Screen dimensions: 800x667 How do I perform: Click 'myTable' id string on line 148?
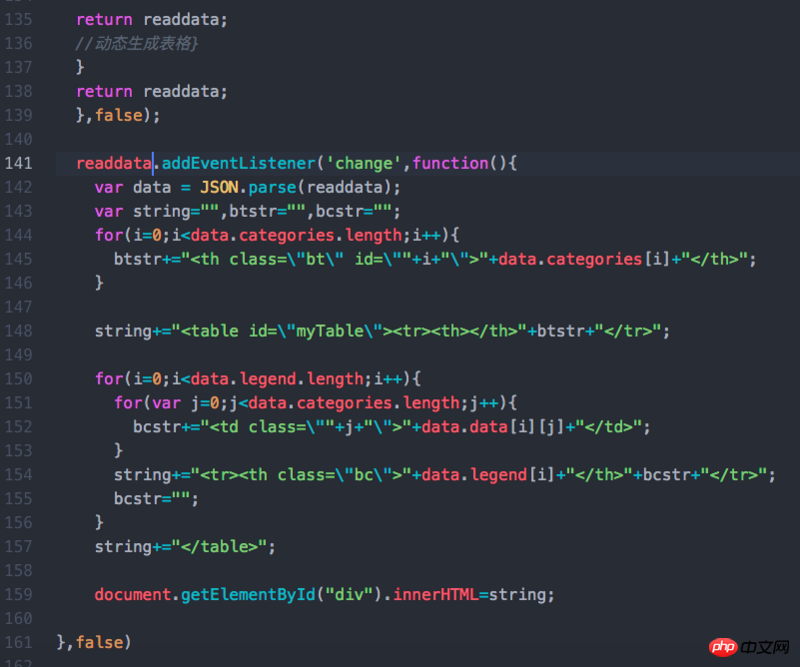[x=330, y=331]
